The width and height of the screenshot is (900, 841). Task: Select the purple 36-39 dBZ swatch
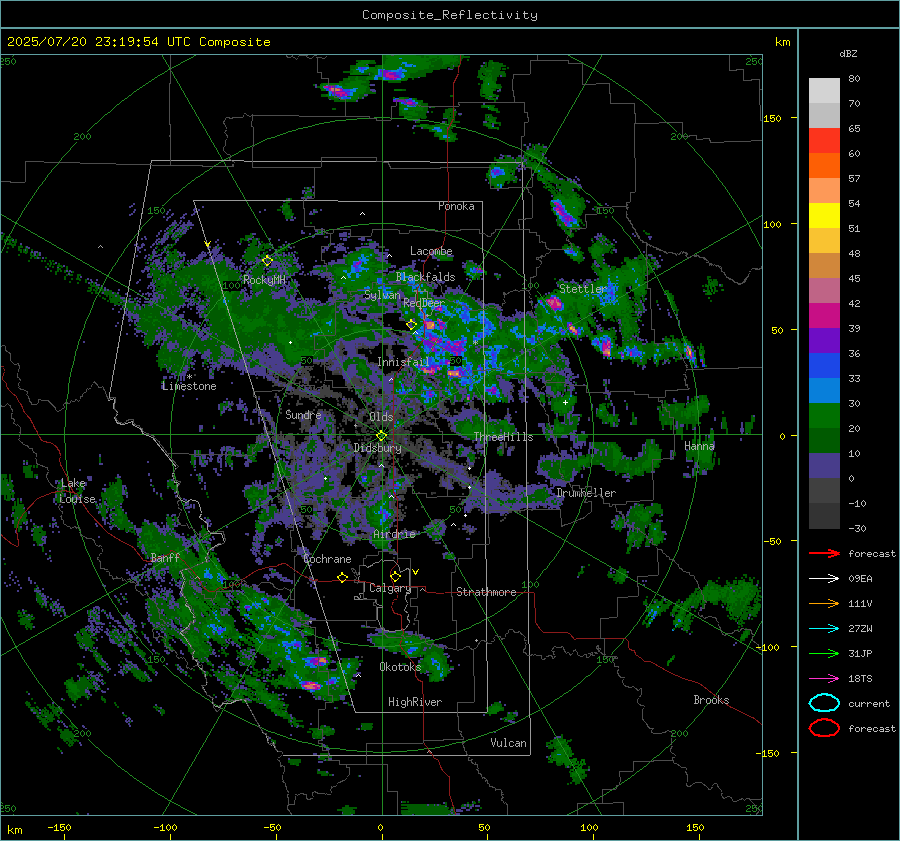click(x=824, y=341)
